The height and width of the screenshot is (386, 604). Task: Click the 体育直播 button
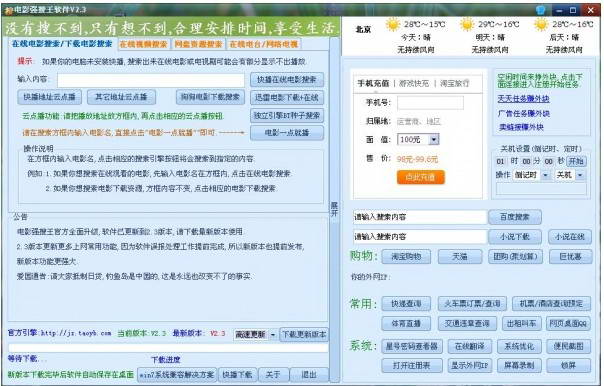[x=406, y=324]
